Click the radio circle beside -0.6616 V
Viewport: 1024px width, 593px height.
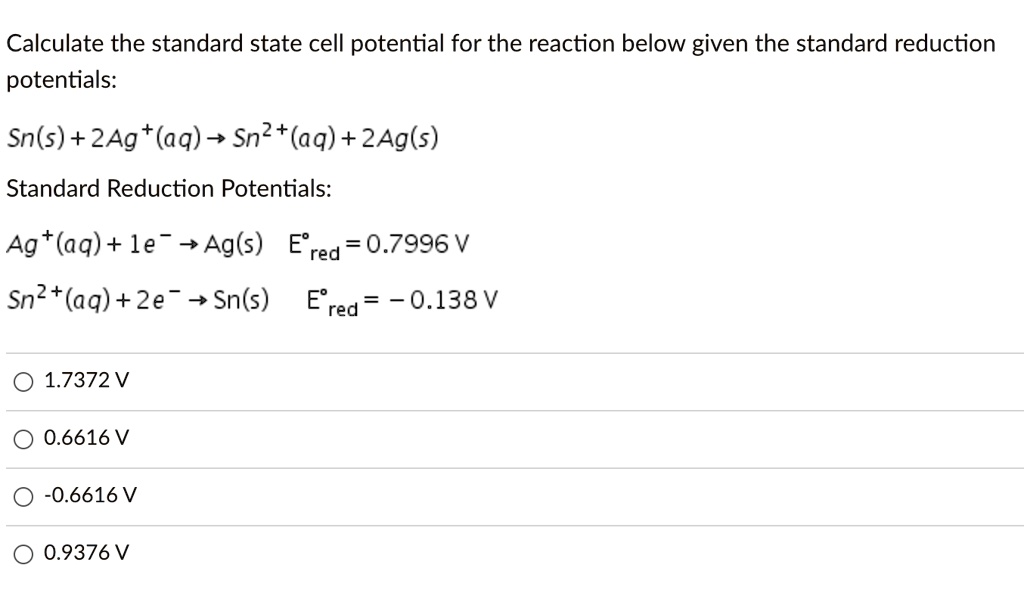[x=21, y=494]
